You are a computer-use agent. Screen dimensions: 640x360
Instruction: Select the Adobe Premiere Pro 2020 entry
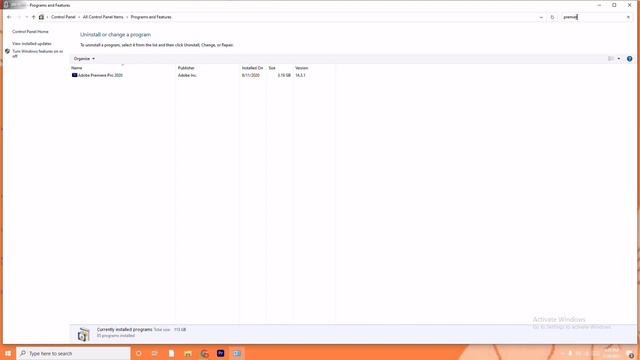point(100,75)
